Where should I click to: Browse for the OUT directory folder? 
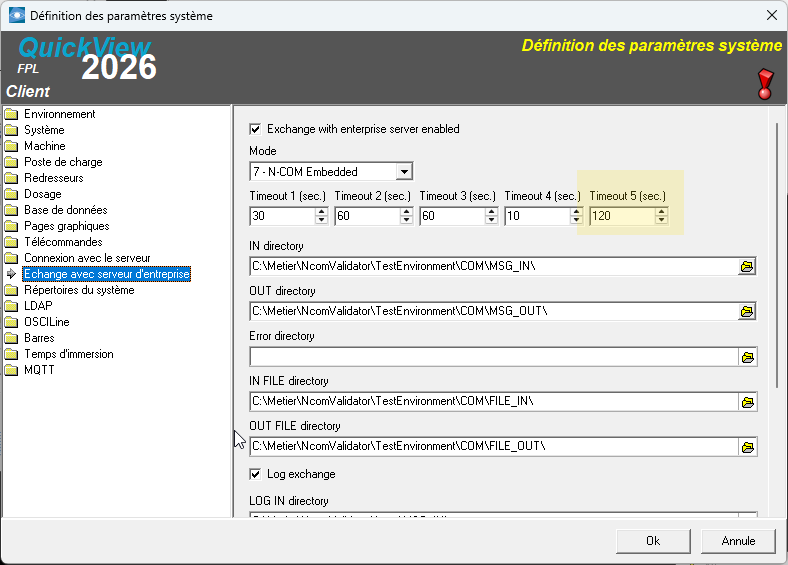[x=747, y=312]
